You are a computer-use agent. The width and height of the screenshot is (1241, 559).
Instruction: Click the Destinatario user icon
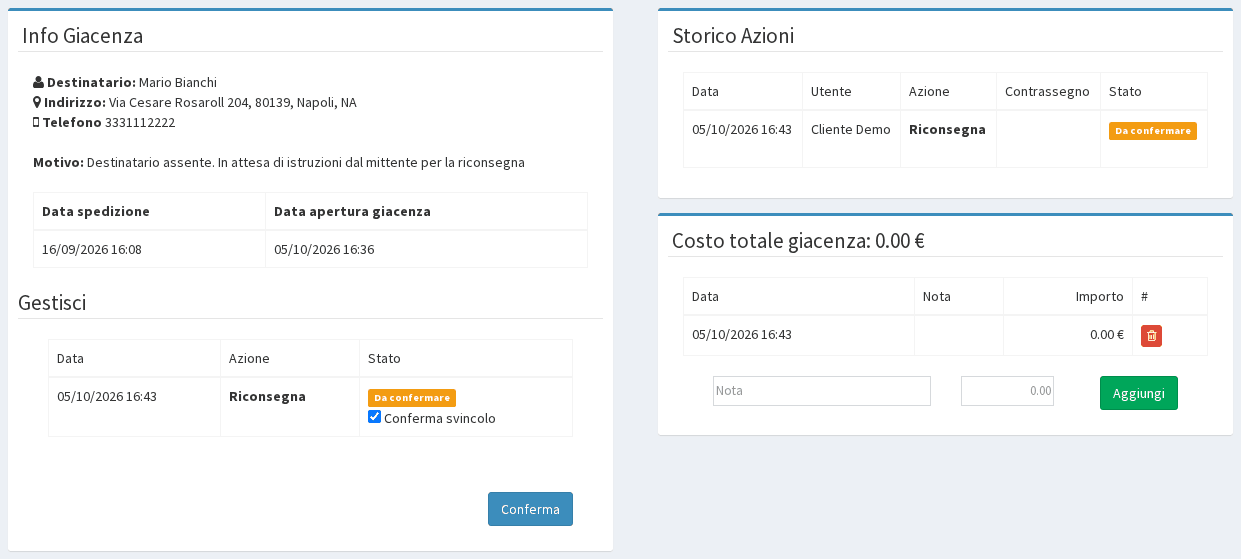39,82
